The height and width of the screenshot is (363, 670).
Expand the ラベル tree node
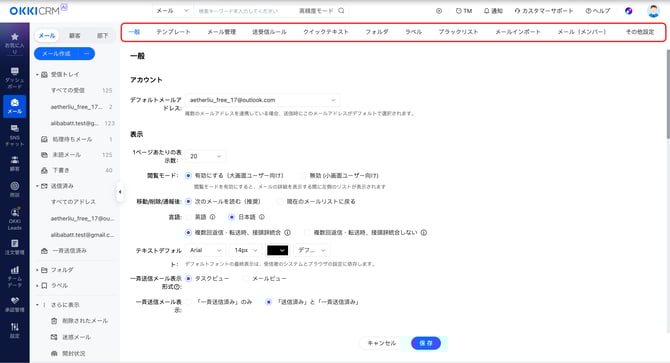(x=37, y=286)
